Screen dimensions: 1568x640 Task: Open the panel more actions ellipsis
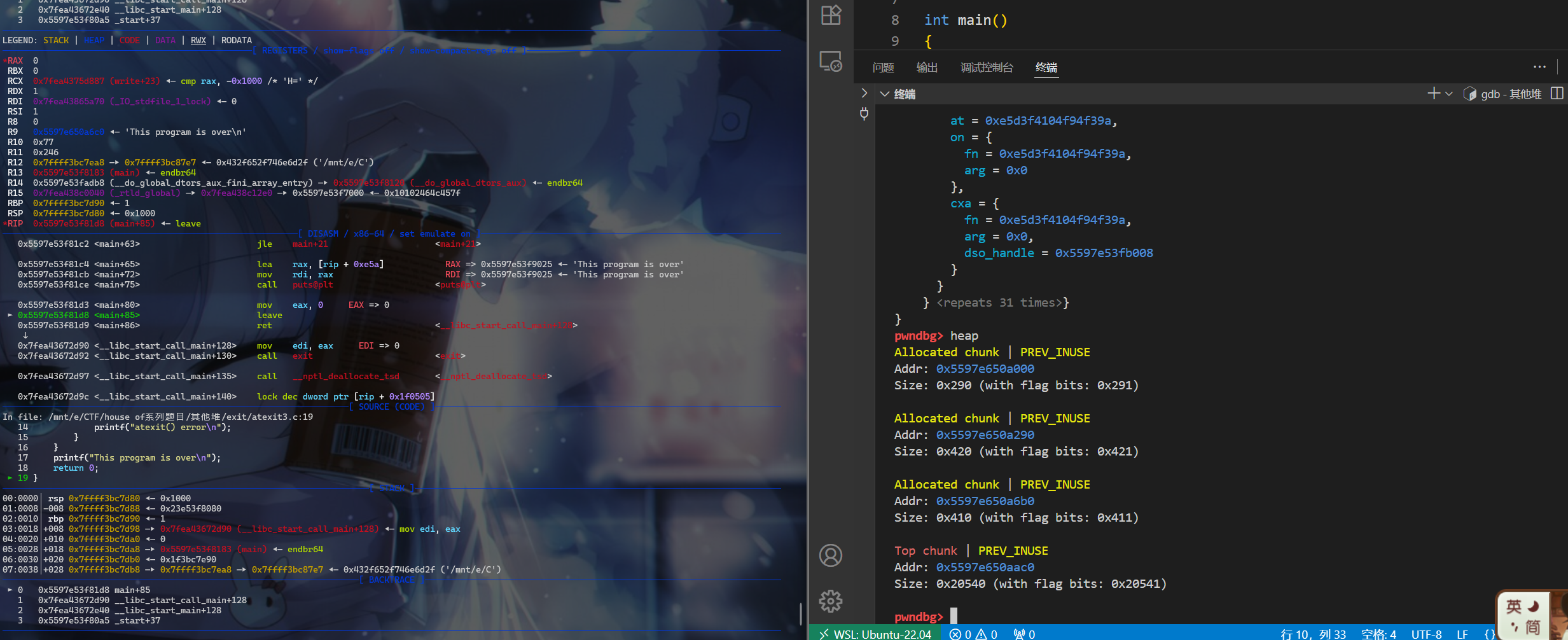pyautogui.click(x=1539, y=67)
